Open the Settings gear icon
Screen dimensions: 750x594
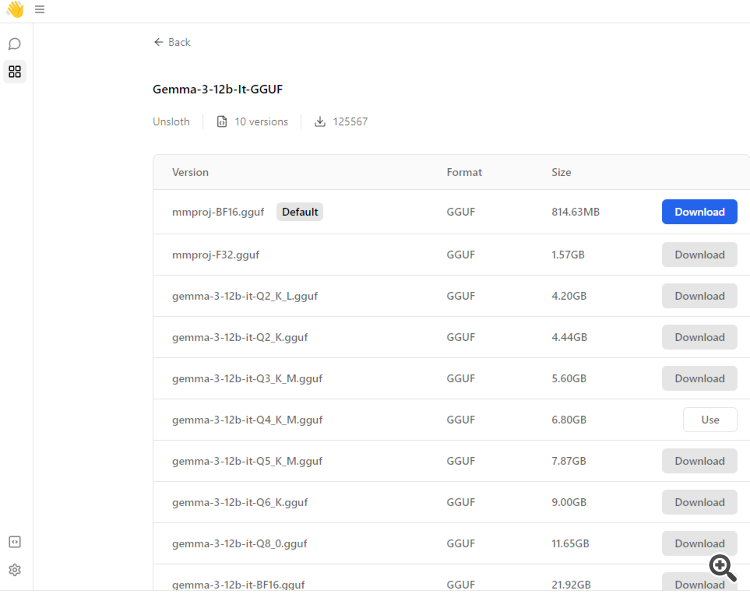tap(15, 570)
